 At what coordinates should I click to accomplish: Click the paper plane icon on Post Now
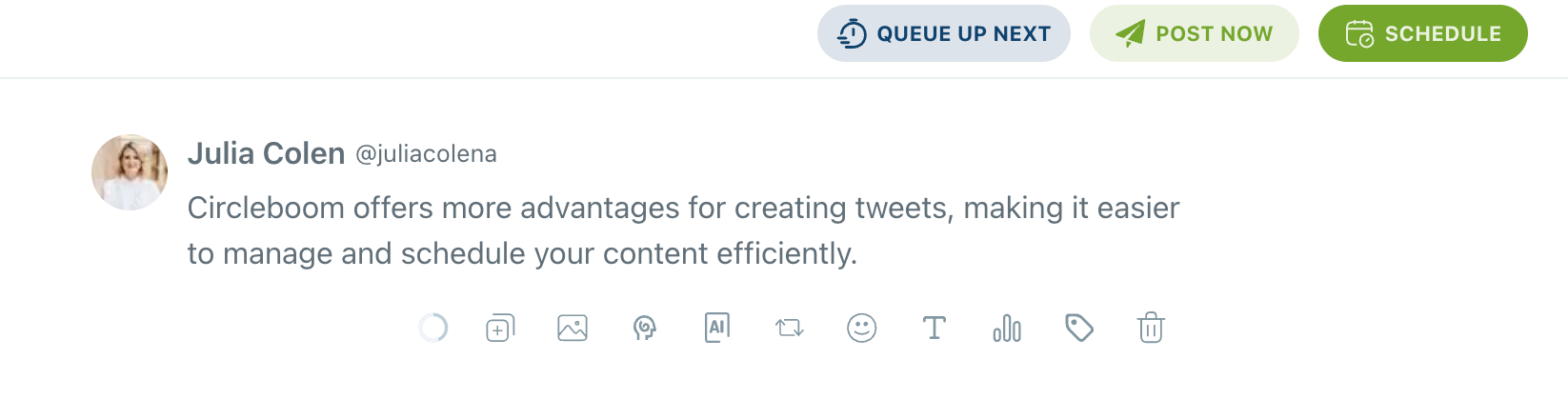(x=1131, y=34)
